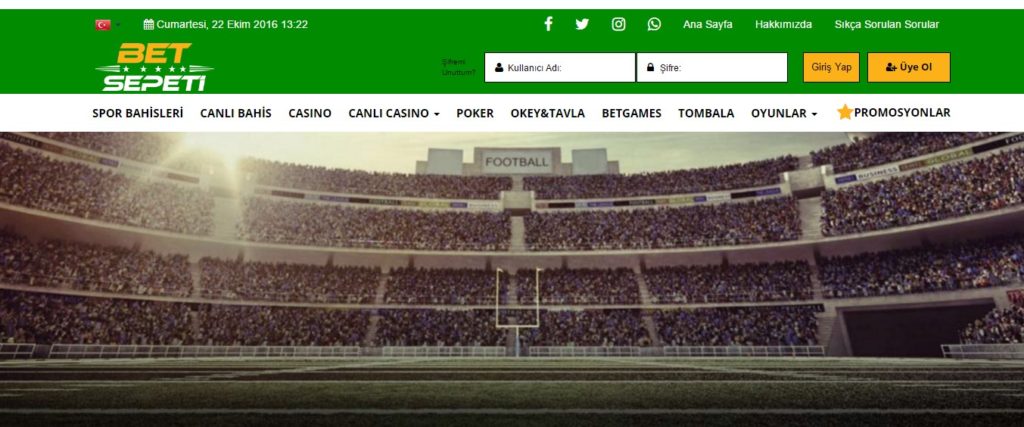This screenshot has width=1024, height=427.
Task: Open the Twitter social icon
Action: [x=582, y=24]
